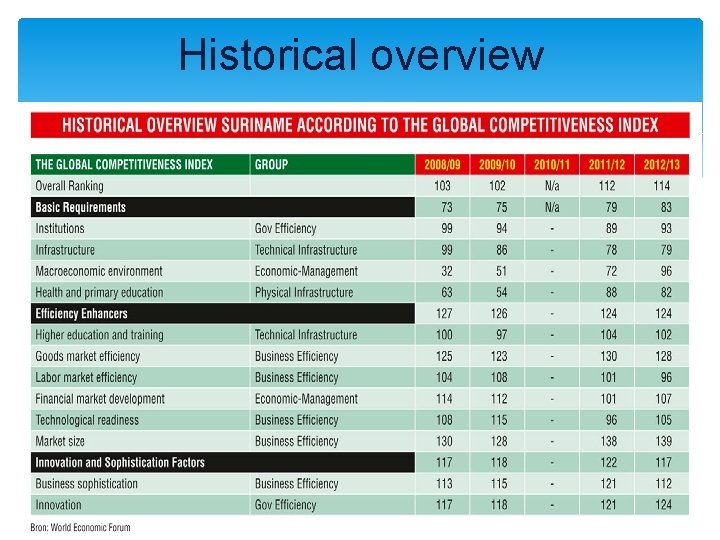Click Efficiency Enhancers 2008/09 value 127
This screenshot has width=720, height=540.
click(x=444, y=314)
